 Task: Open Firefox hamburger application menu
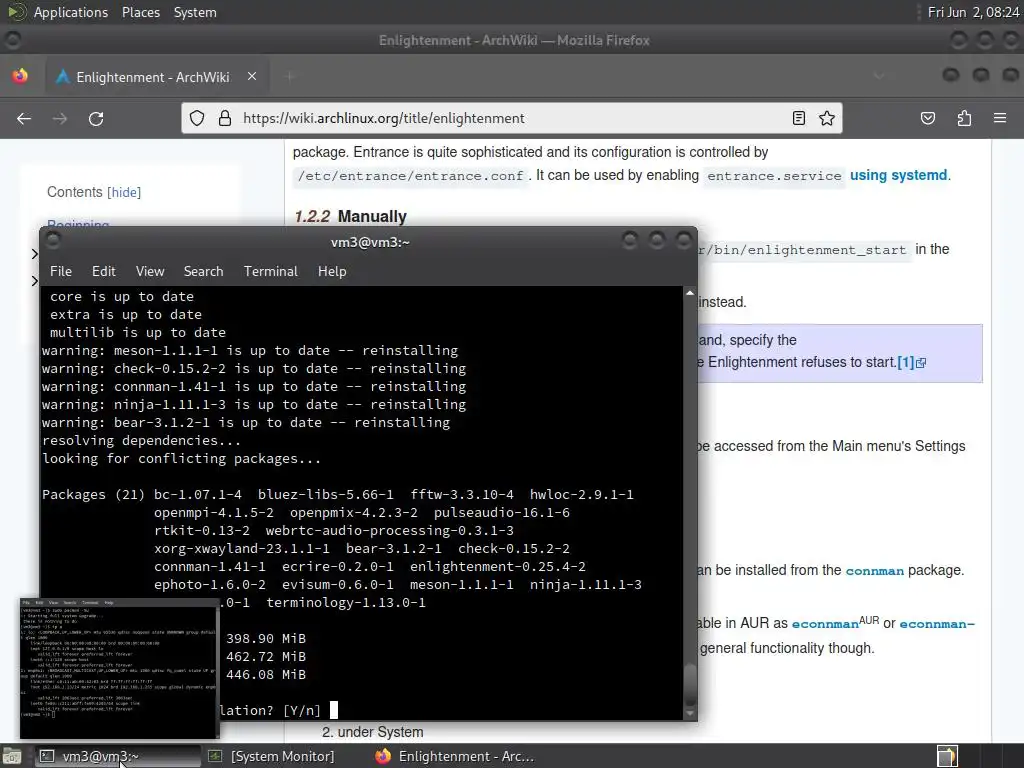(x=1000, y=118)
